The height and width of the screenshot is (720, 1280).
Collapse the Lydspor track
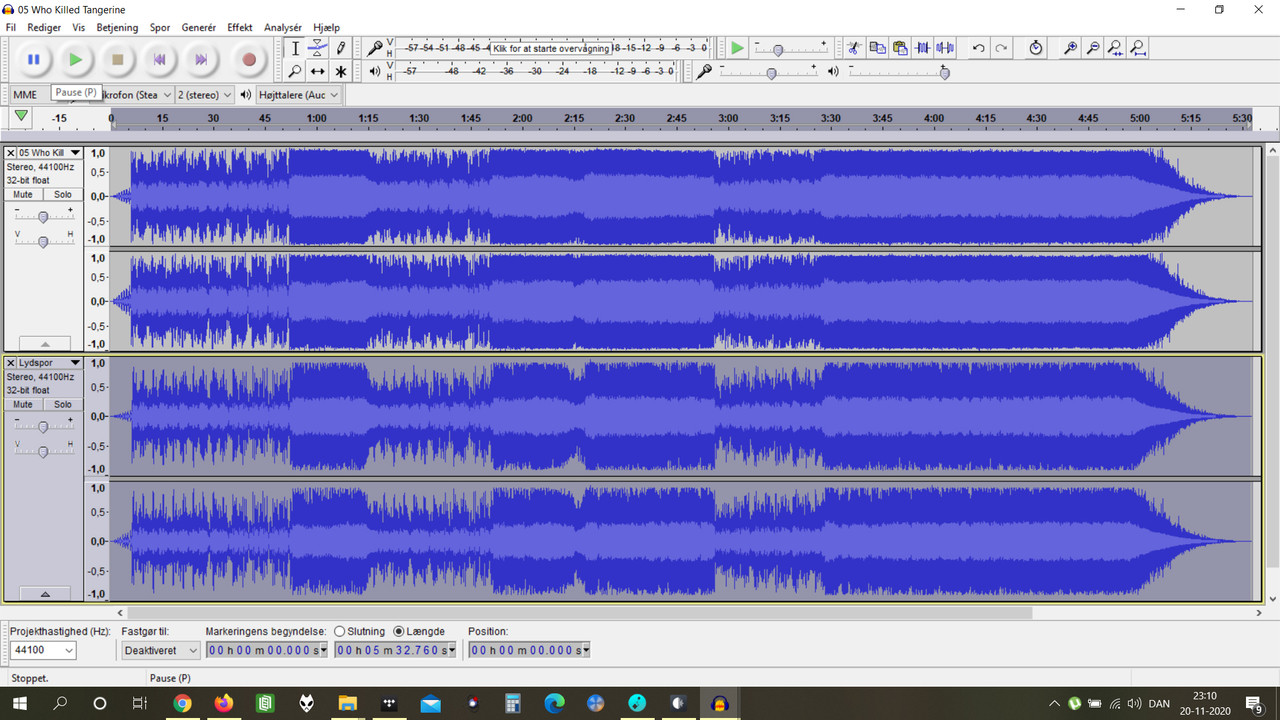coord(45,594)
